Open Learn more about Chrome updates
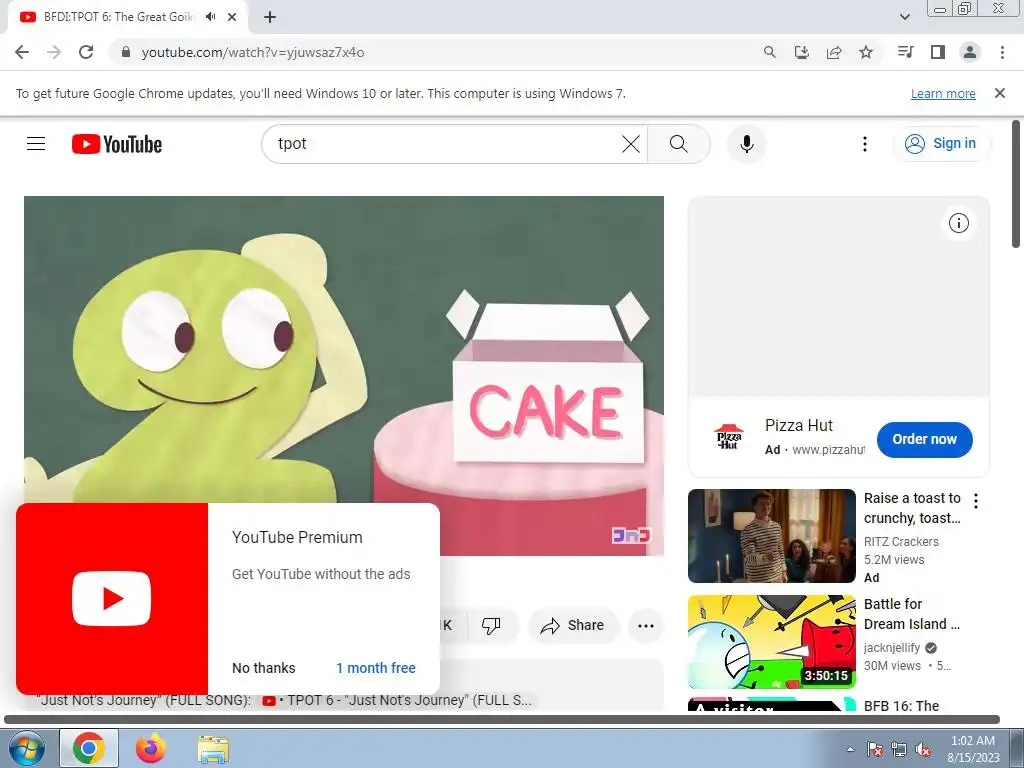 pyautogui.click(x=943, y=93)
